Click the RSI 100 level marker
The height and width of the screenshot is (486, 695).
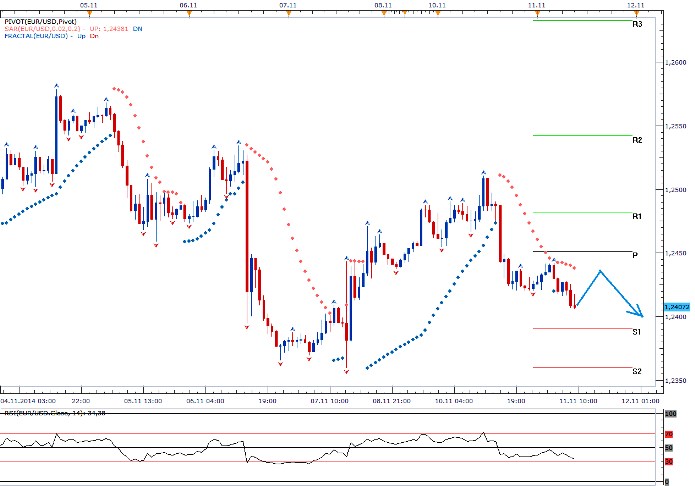(x=670, y=412)
